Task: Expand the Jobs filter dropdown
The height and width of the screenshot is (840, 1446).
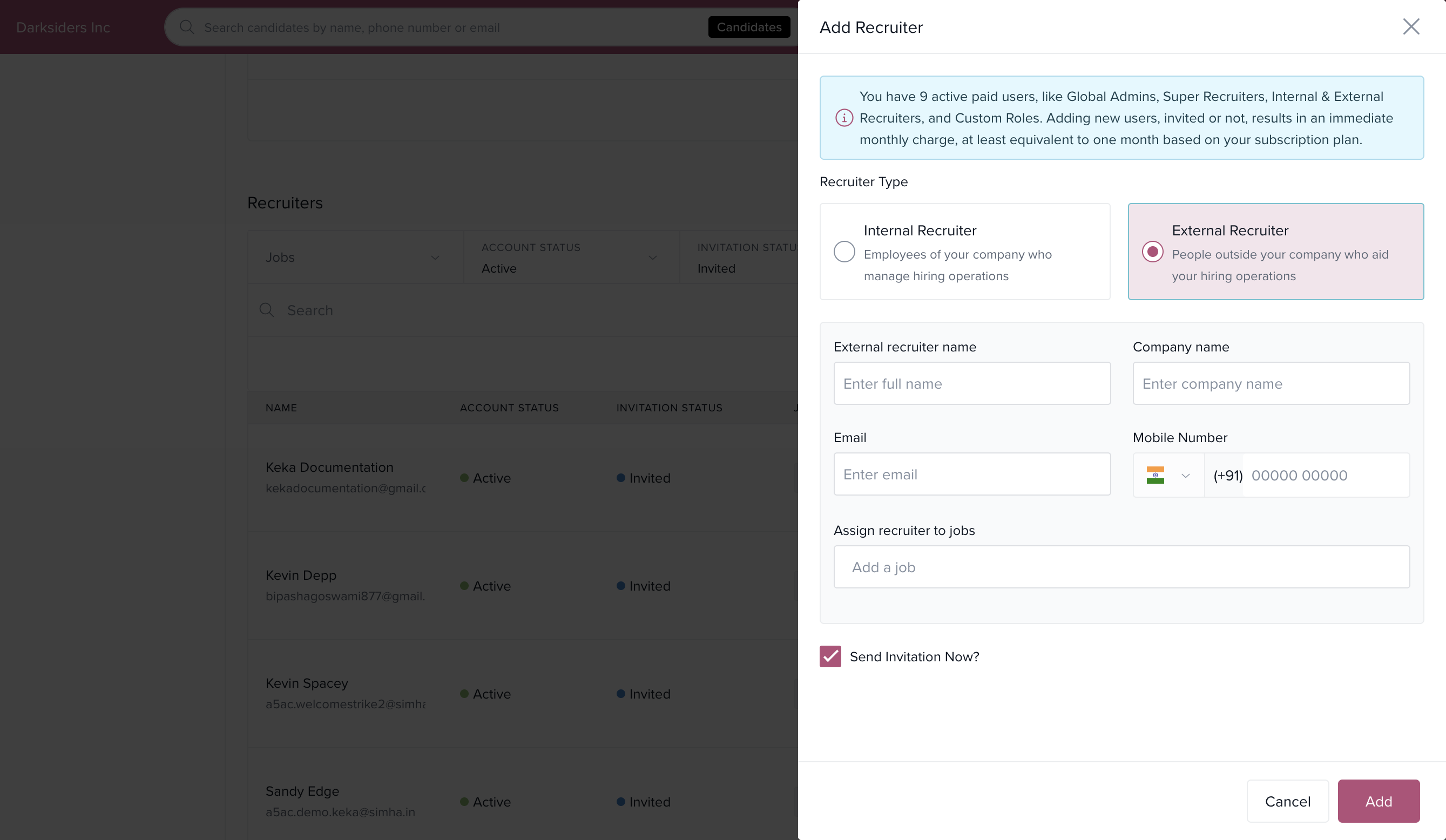Action: pyautogui.click(x=435, y=258)
